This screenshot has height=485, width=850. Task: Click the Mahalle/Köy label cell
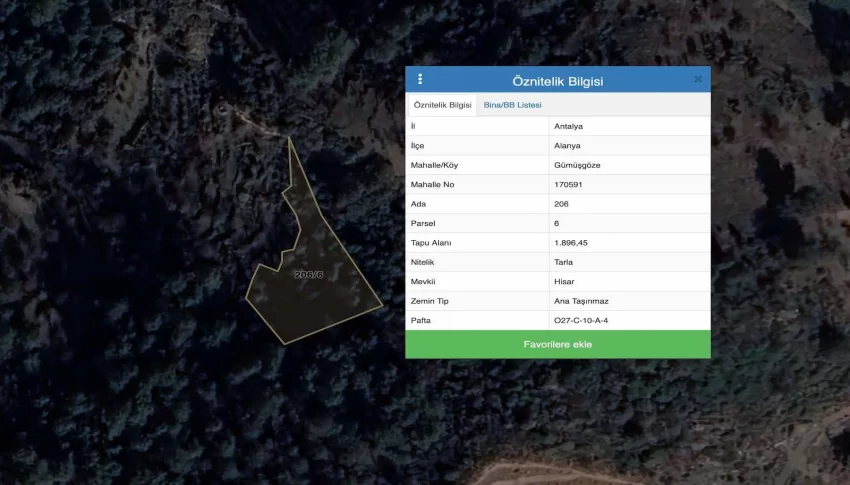[x=477, y=165]
